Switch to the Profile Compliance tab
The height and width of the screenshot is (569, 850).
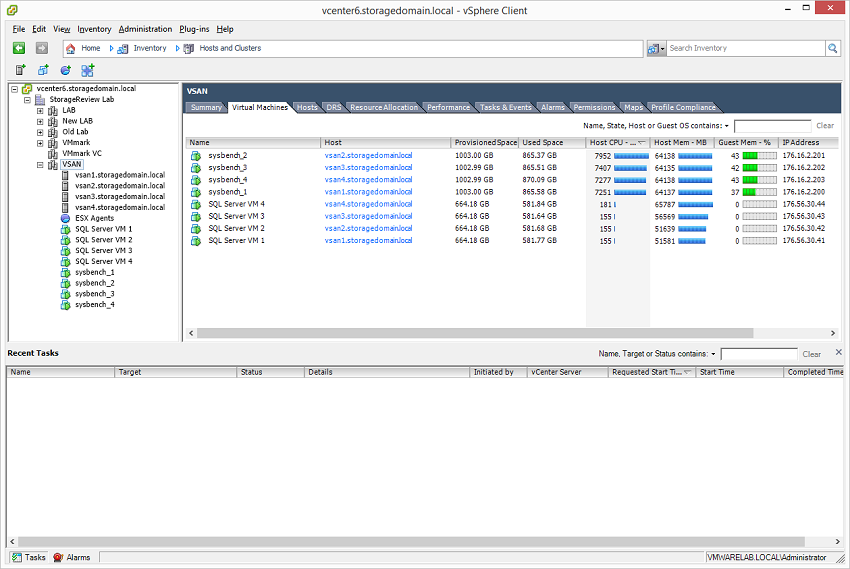click(683, 107)
